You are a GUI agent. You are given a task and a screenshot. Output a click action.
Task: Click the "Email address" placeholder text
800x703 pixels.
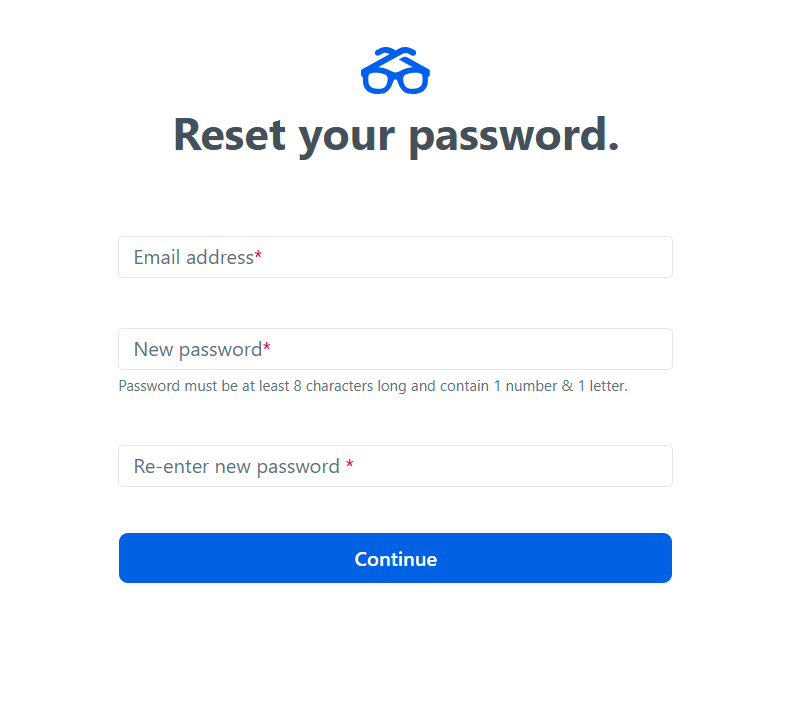[x=193, y=257]
